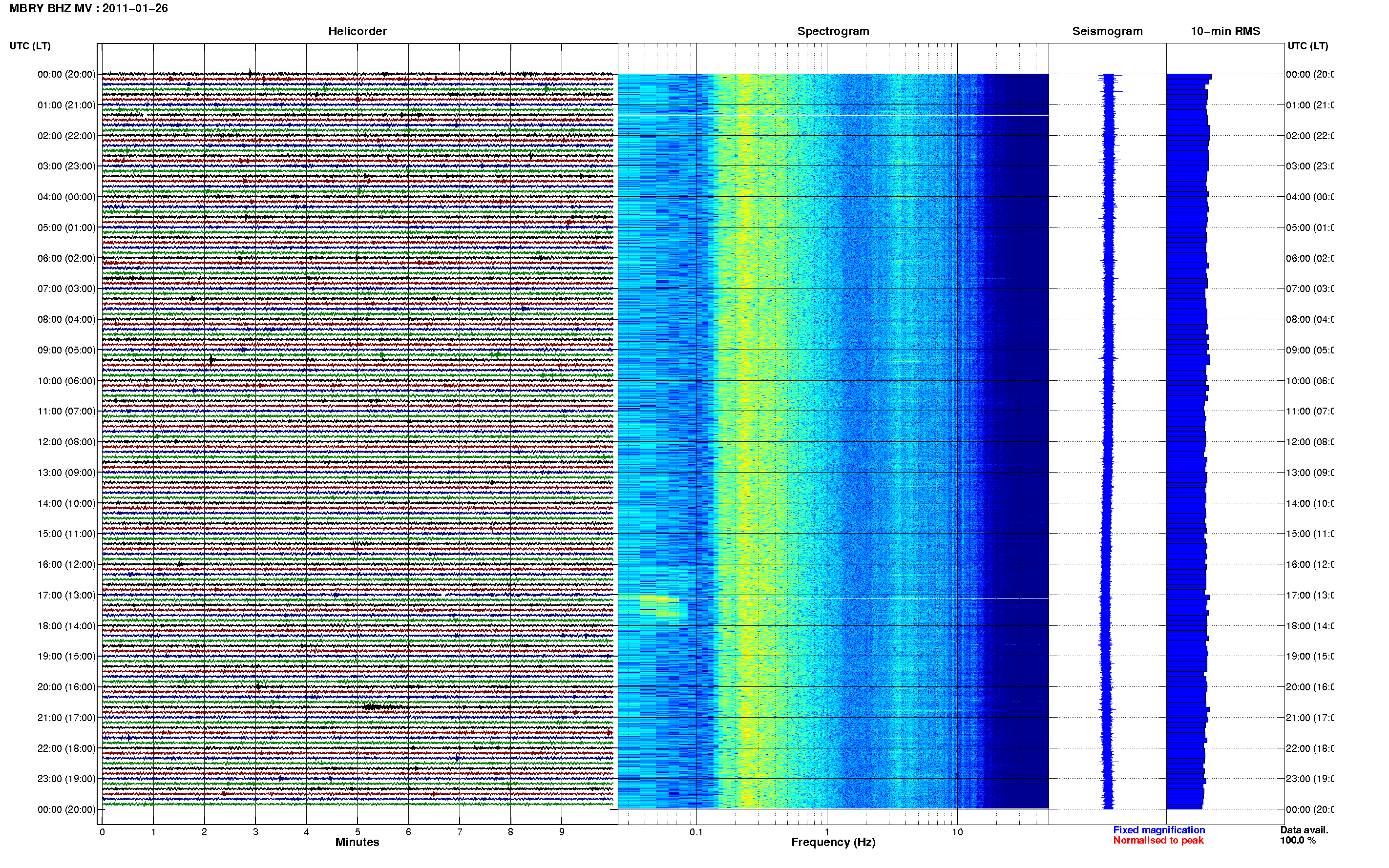Click the white gap line in the spectrogram after 01:00
Viewport: 1389px width, 868px height.
coord(833,115)
